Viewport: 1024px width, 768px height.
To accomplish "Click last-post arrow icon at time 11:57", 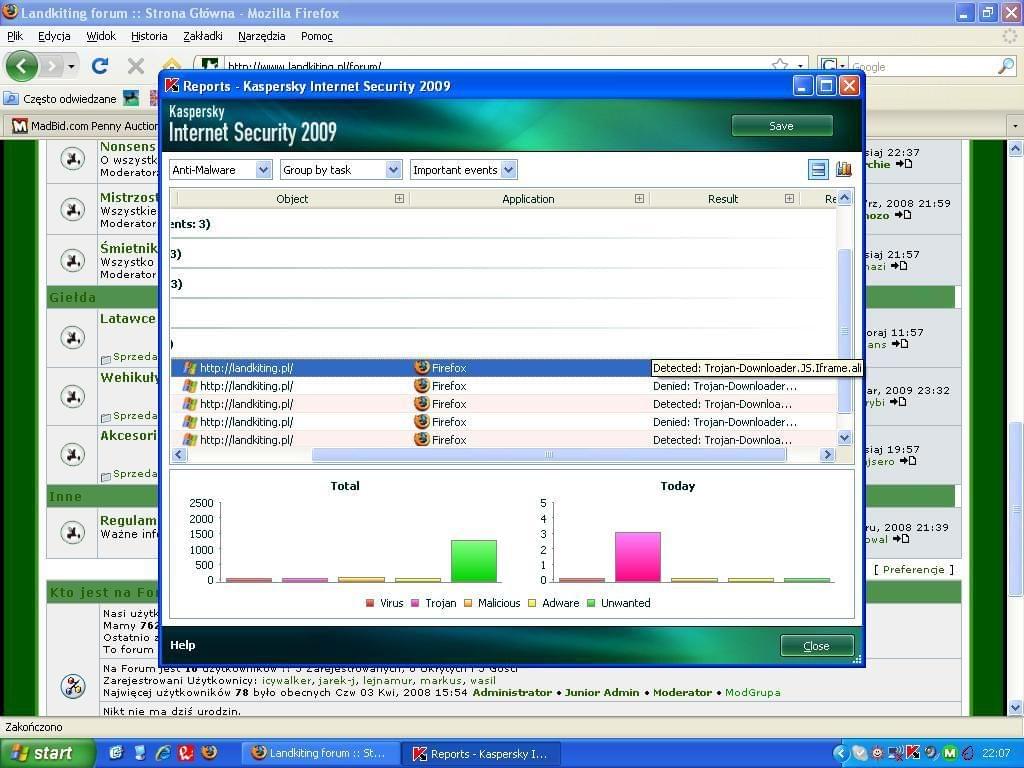I will click(x=900, y=344).
